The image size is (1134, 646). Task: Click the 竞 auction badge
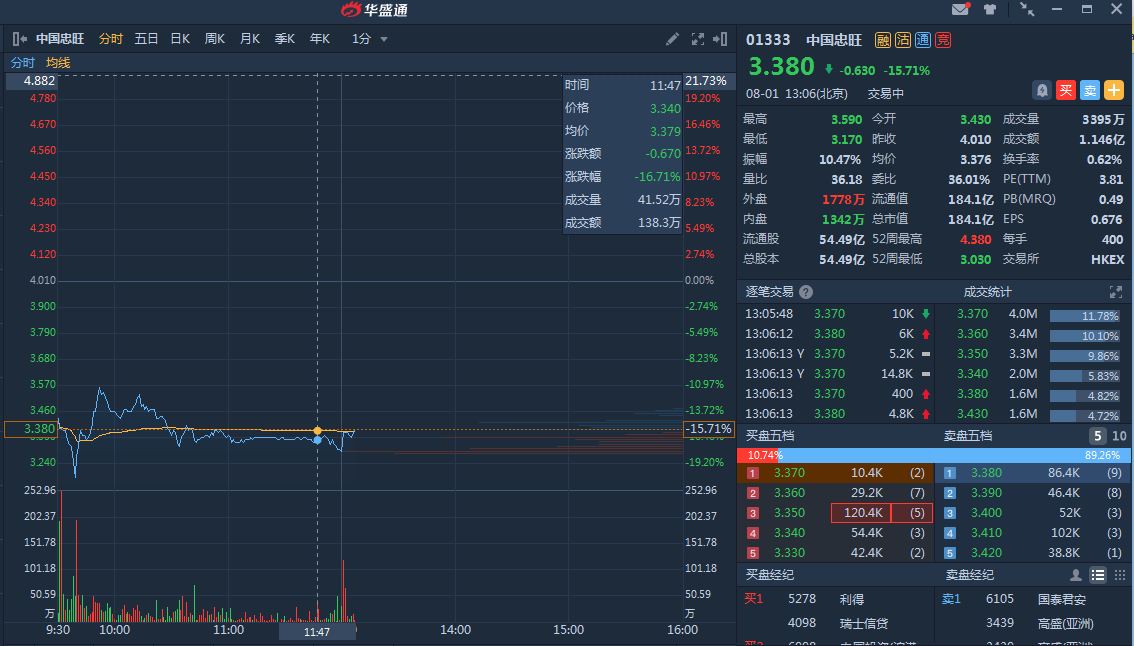[x=943, y=40]
